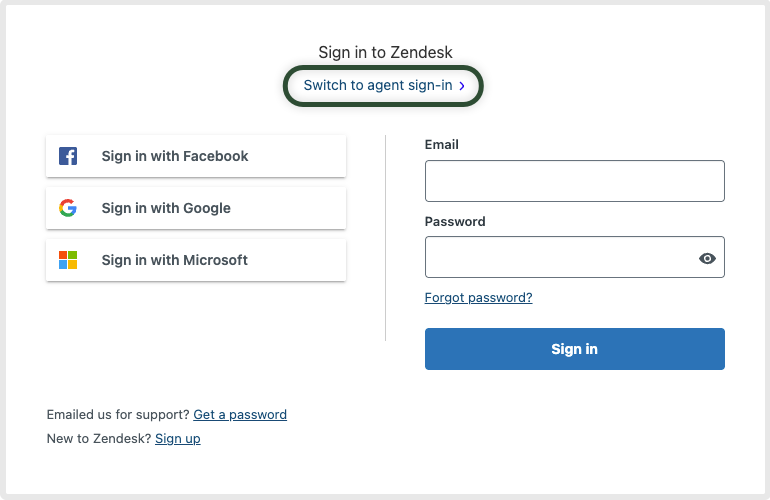Click the Password field label
This screenshot has width=770, height=500.
[x=455, y=221]
